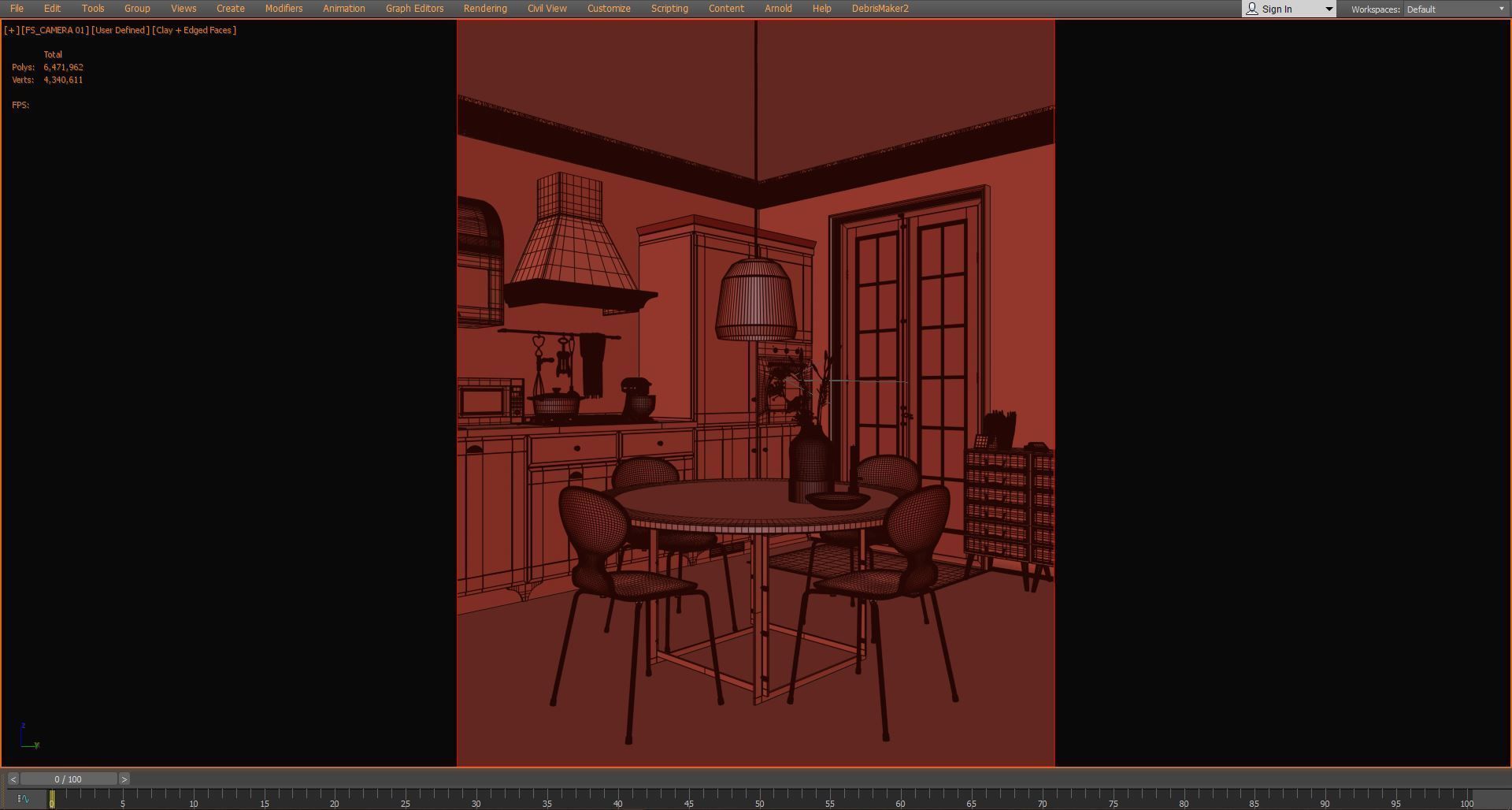The height and width of the screenshot is (810, 1512).
Task: Click the Polys count 6,471,962
Action: [x=64, y=67]
